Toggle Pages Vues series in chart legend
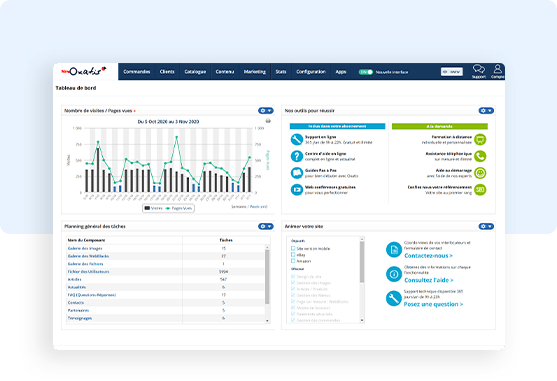This screenshot has width=557, height=381. click(179, 208)
